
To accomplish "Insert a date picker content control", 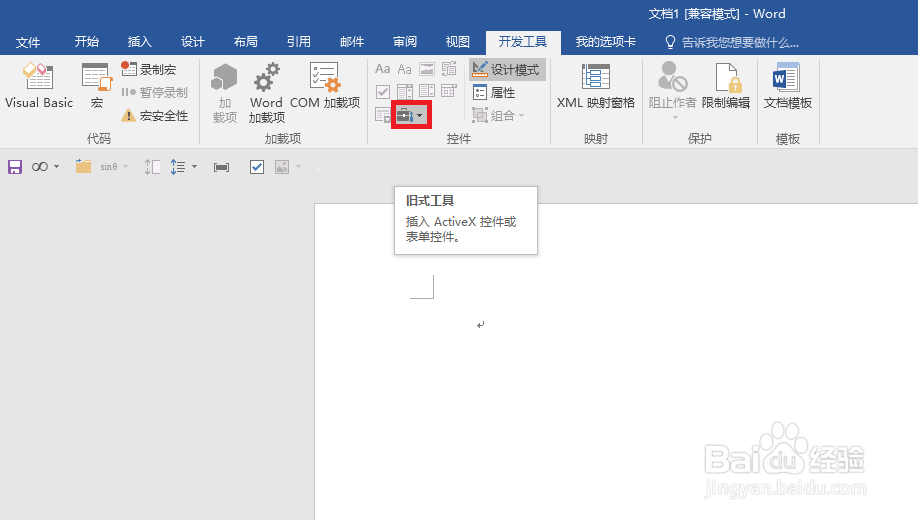I will [449, 91].
